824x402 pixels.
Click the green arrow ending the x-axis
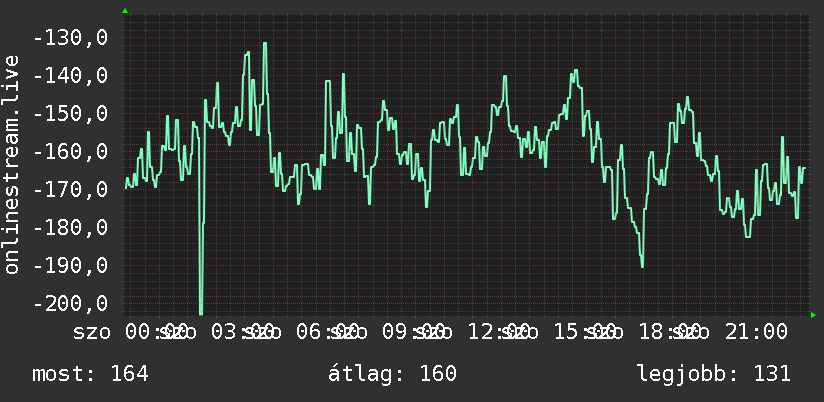click(x=813, y=315)
